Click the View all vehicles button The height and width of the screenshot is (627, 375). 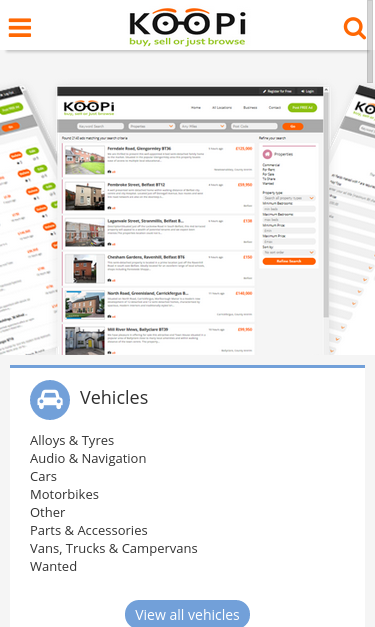click(x=188, y=614)
